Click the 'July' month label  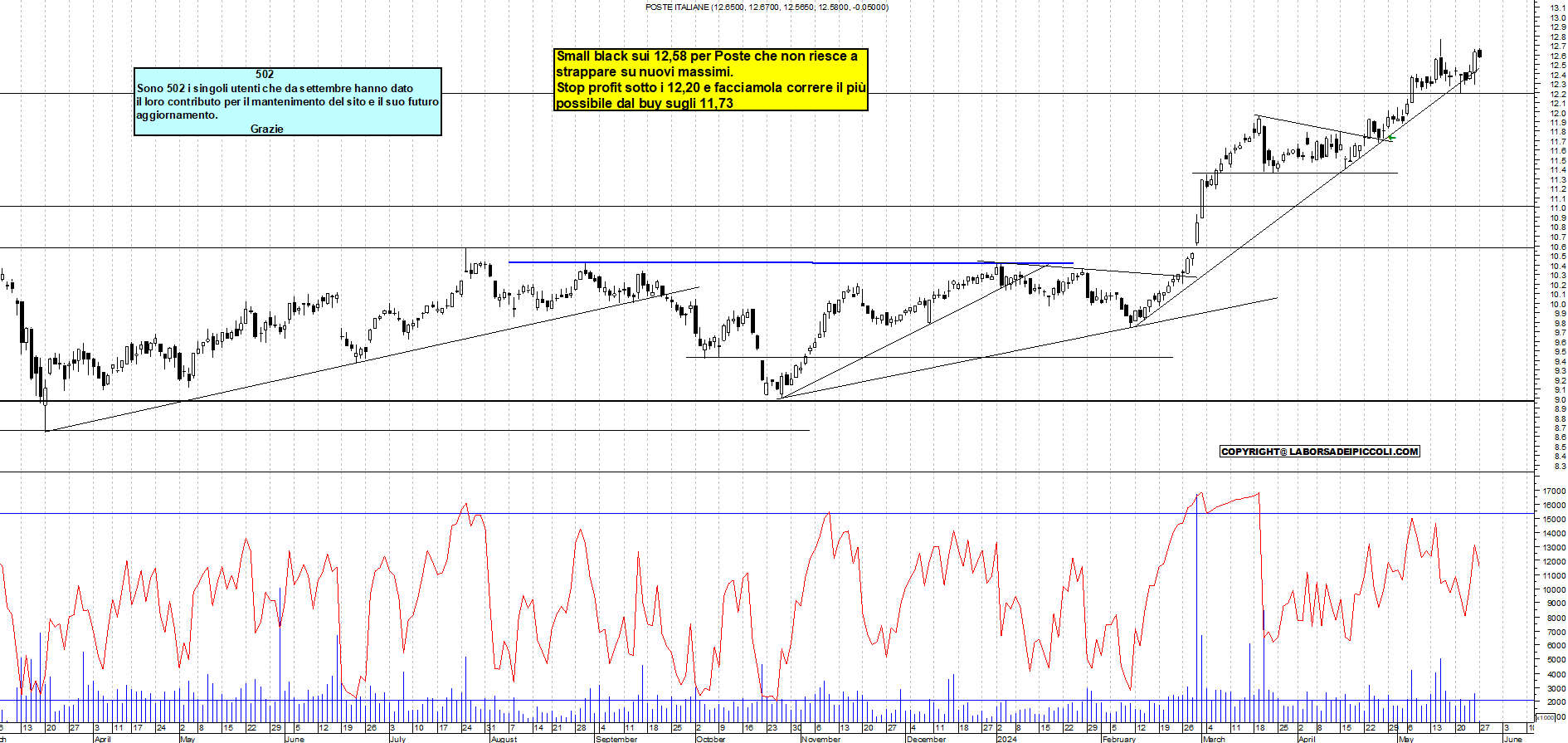click(x=398, y=739)
